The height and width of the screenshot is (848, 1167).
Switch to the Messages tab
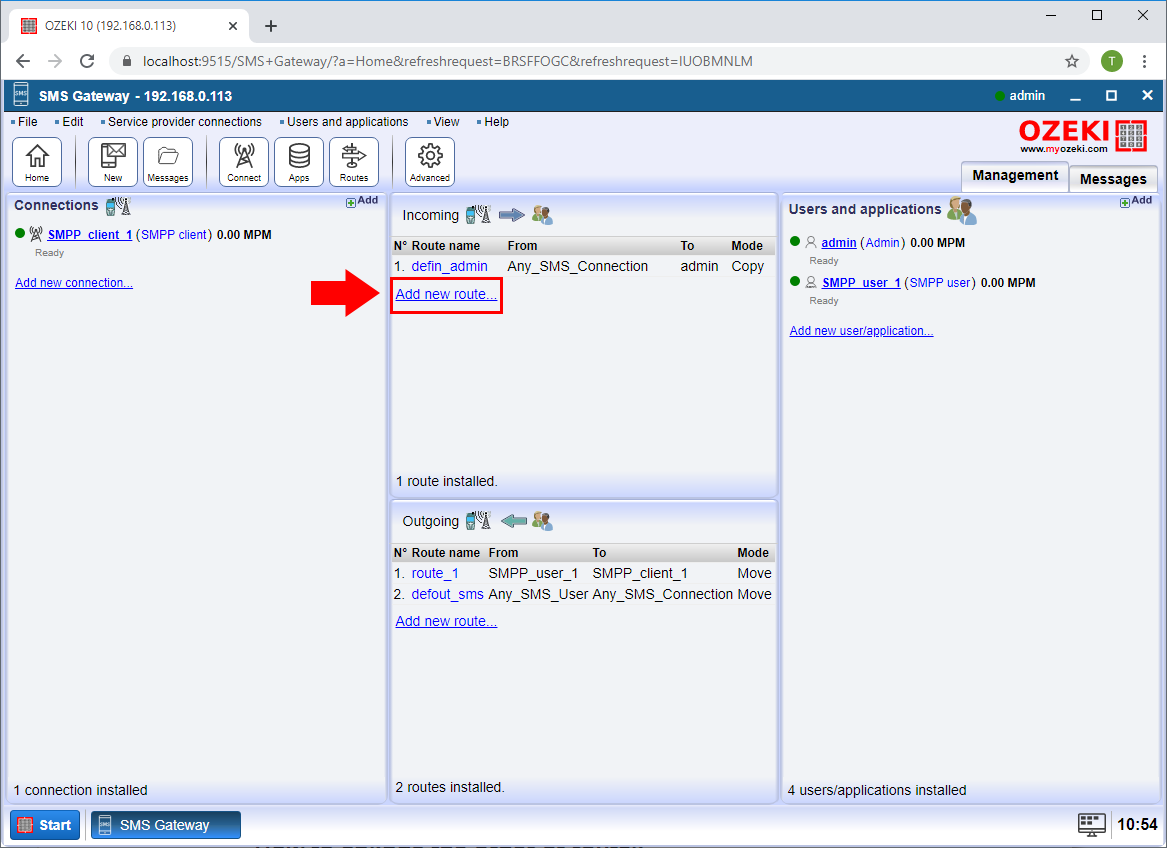pos(1113,179)
